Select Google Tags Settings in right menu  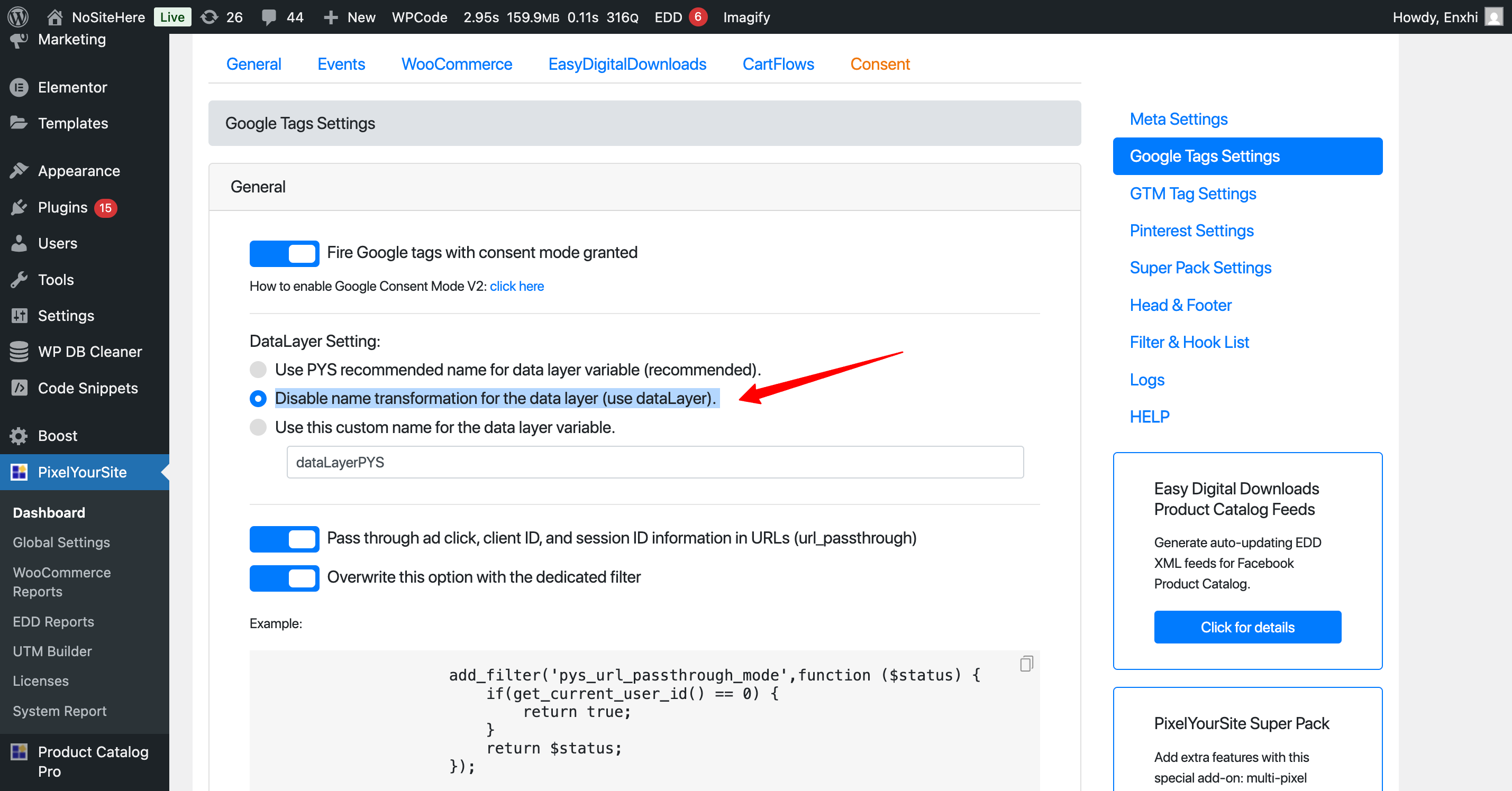coord(1247,156)
